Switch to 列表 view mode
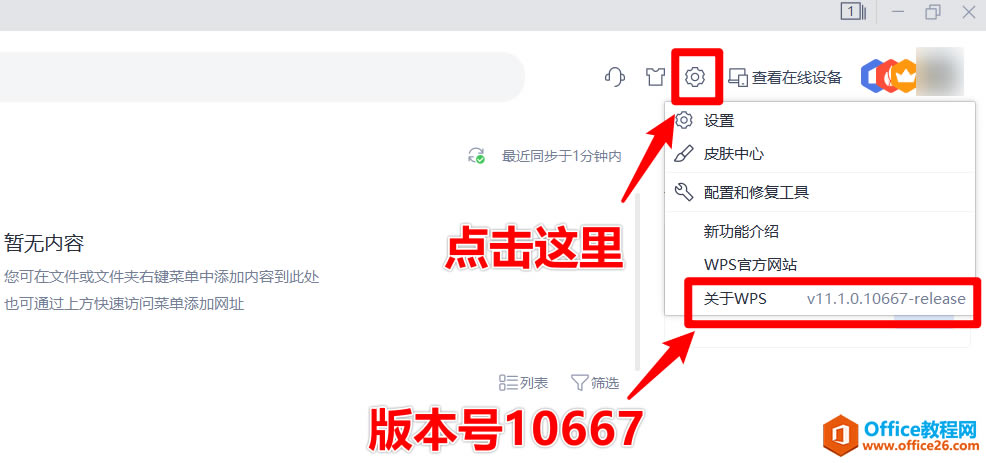 [x=523, y=382]
